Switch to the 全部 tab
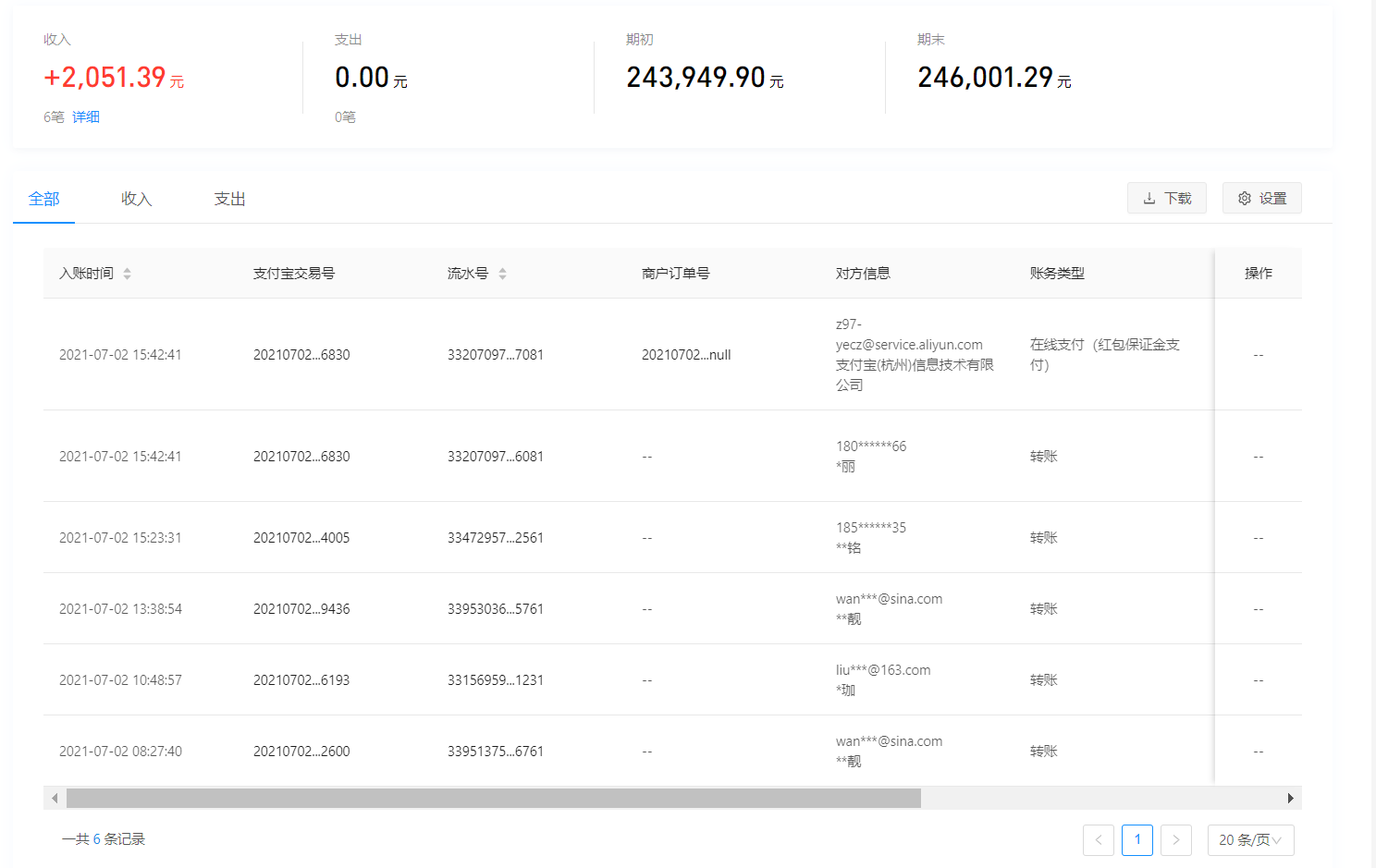Image resolution: width=1376 pixels, height=868 pixels. point(43,199)
